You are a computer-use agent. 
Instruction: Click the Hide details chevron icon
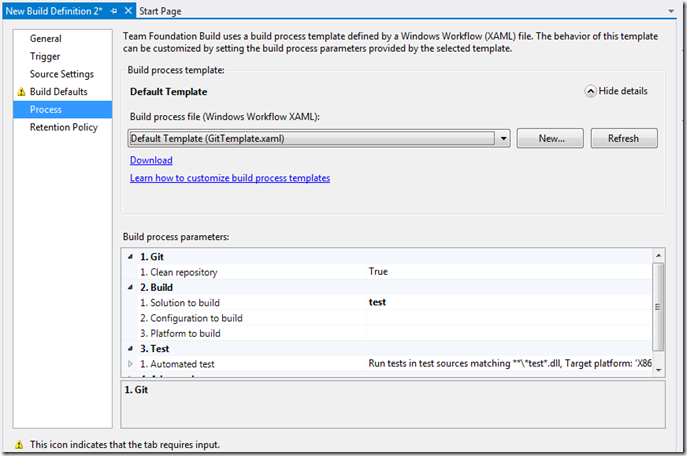click(590, 91)
